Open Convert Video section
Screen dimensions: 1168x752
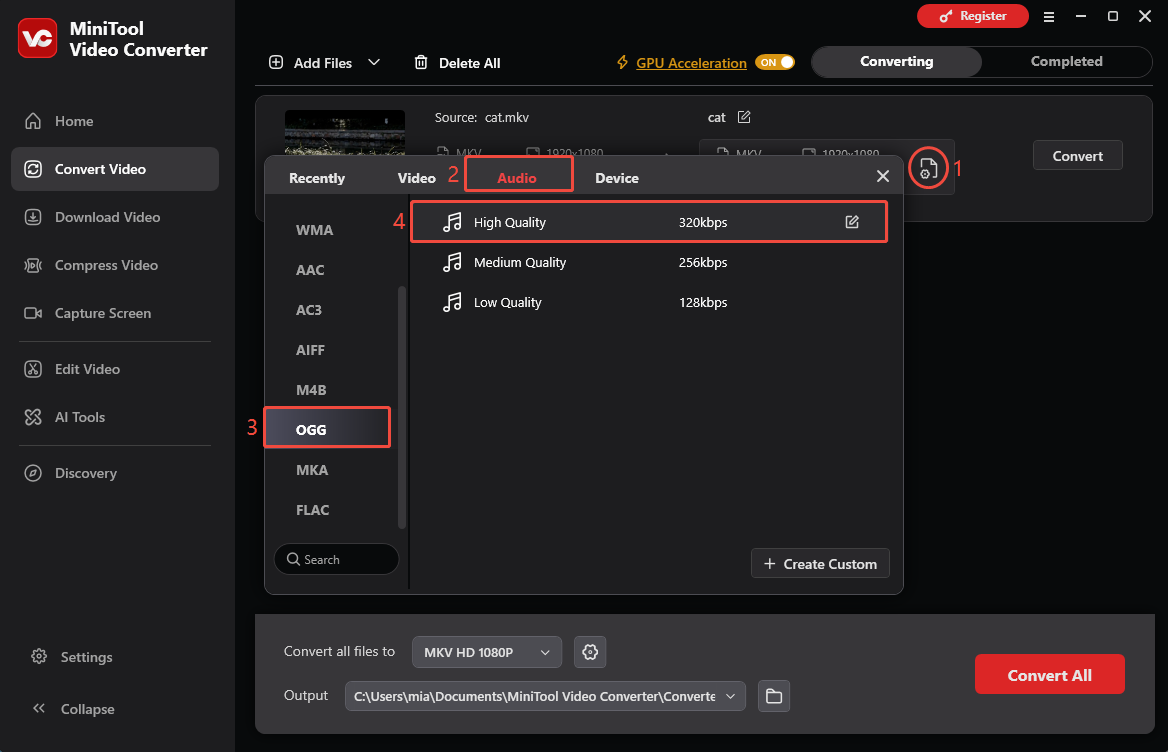pos(115,169)
